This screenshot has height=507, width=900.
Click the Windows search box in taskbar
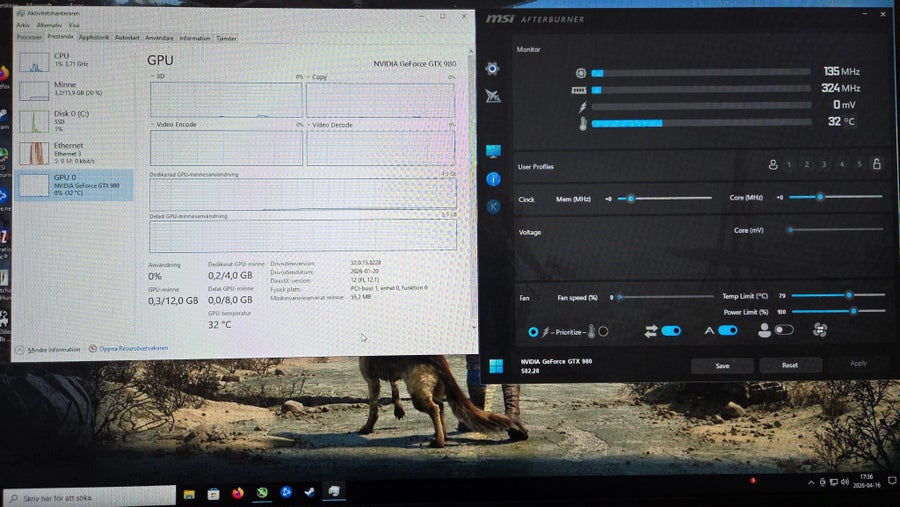pos(90,498)
